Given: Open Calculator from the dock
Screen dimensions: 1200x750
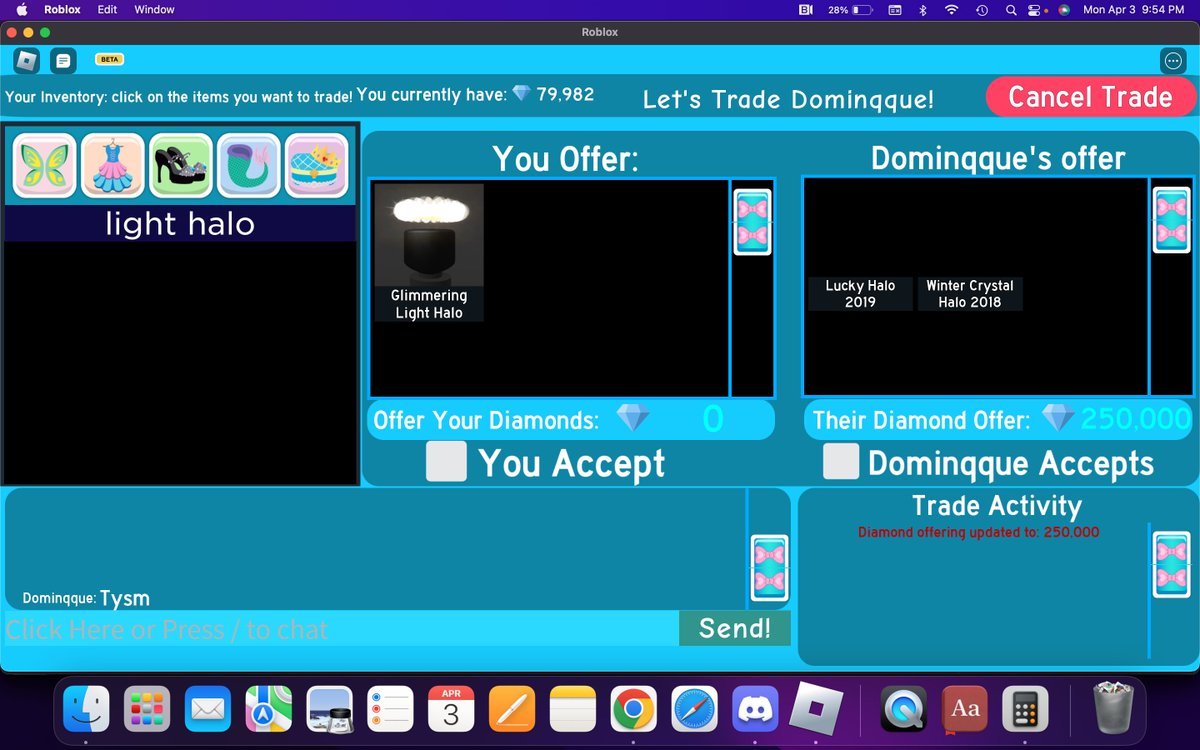Looking at the screenshot, I should coord(1025,709).
